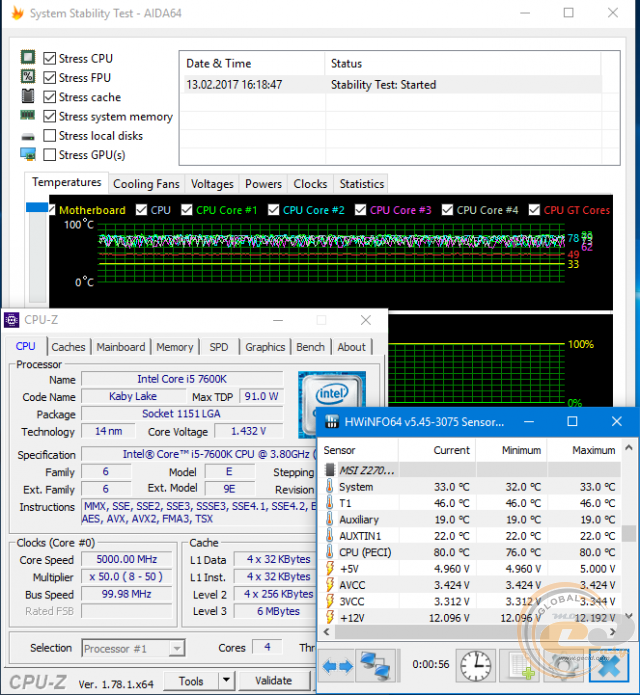Toggle CPU GT Cores graph checkbox
Image resolution: width=640 pixels, height=695 pixels.
click(x=534, y=210)
